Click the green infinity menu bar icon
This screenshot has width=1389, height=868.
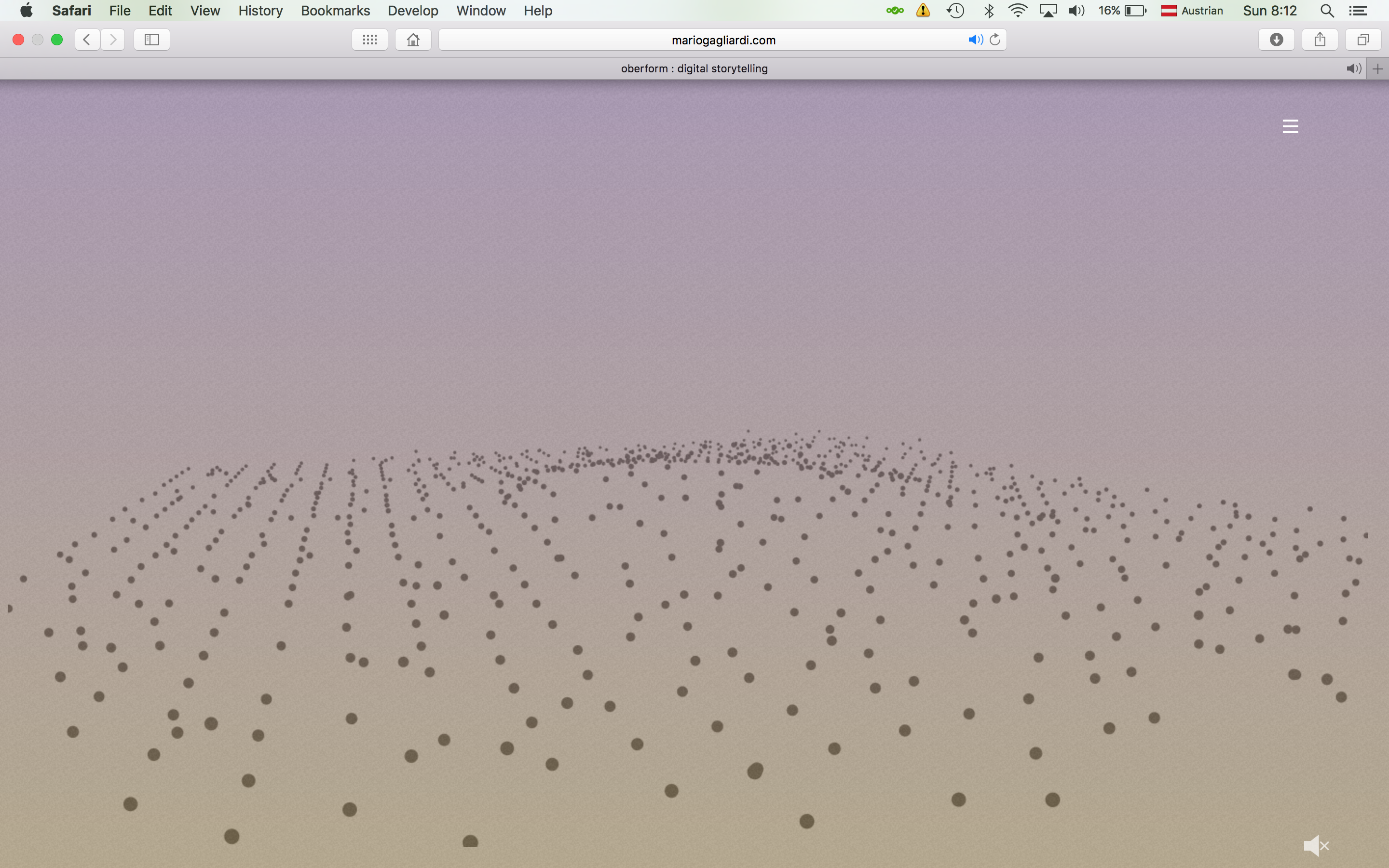coord(894,10)
